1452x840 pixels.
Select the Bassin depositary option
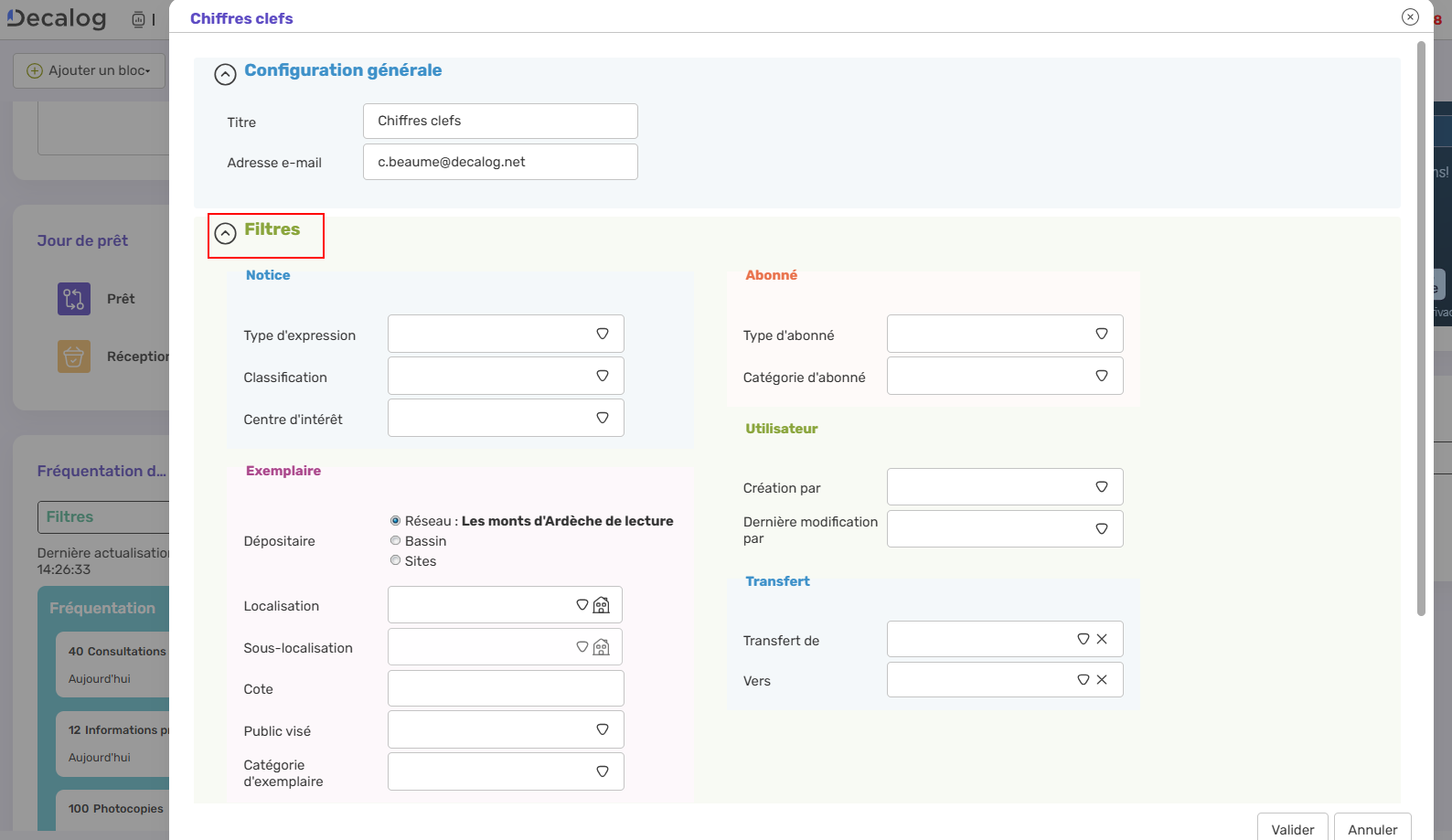[396, 541]
